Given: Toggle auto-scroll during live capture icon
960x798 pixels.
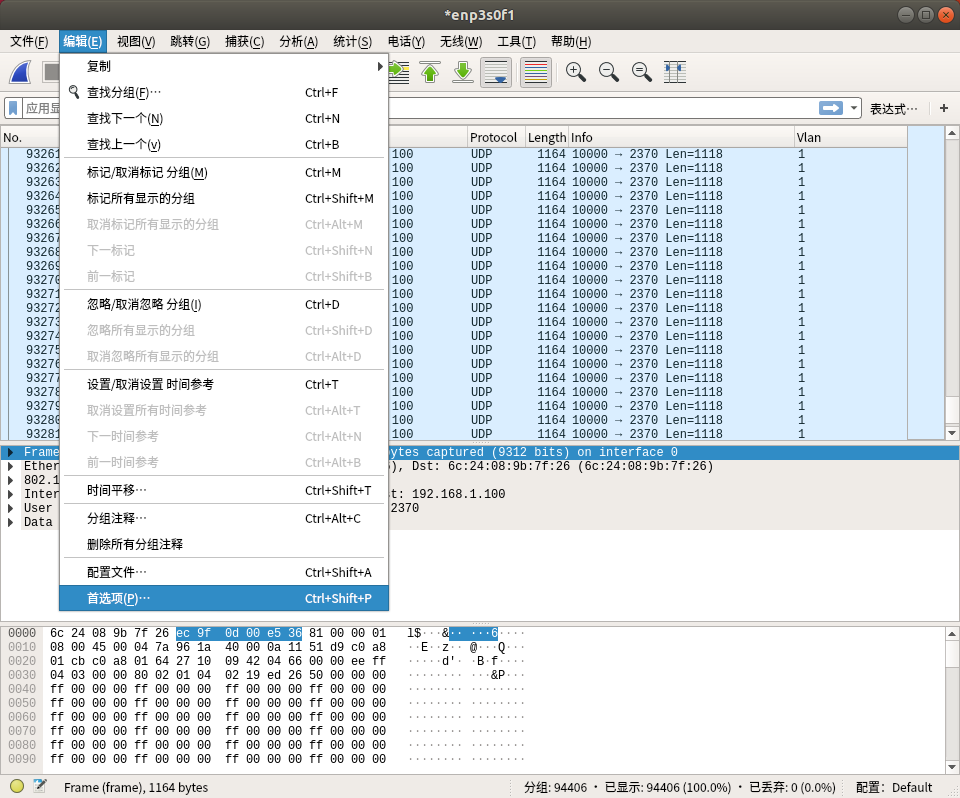Looking at the screenshot, I should [496, 72].
